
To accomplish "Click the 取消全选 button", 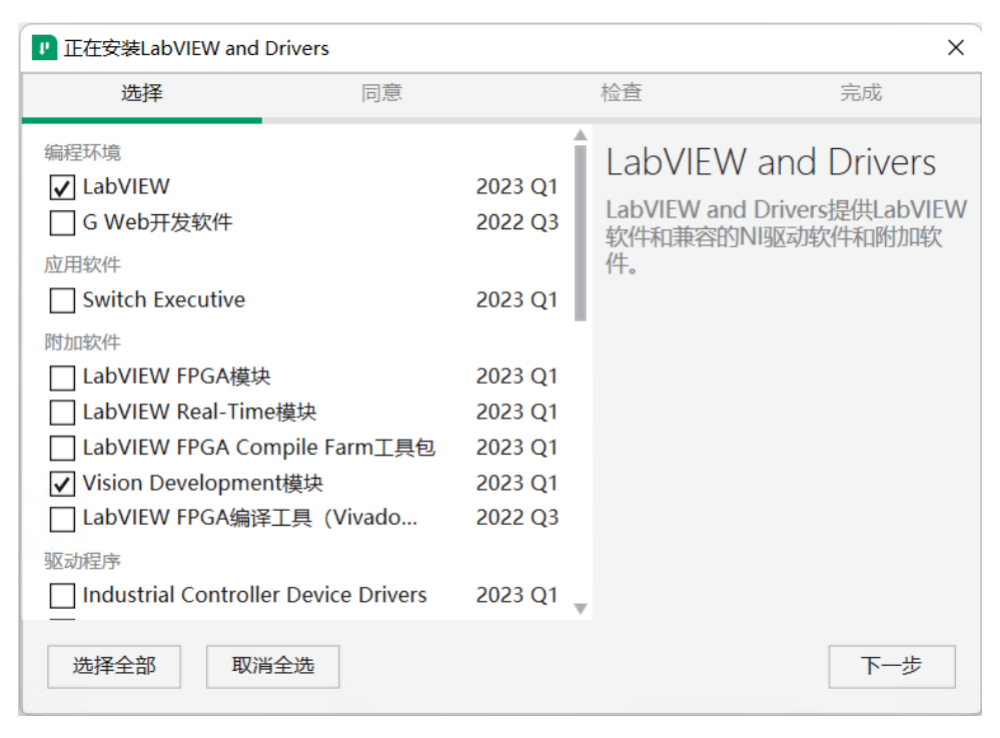I will click(272, 666).
